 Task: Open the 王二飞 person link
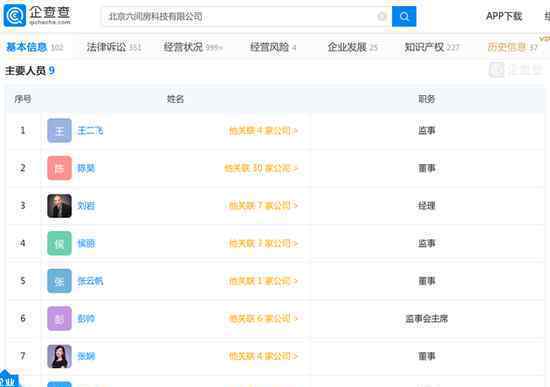[x=90, y=131]
